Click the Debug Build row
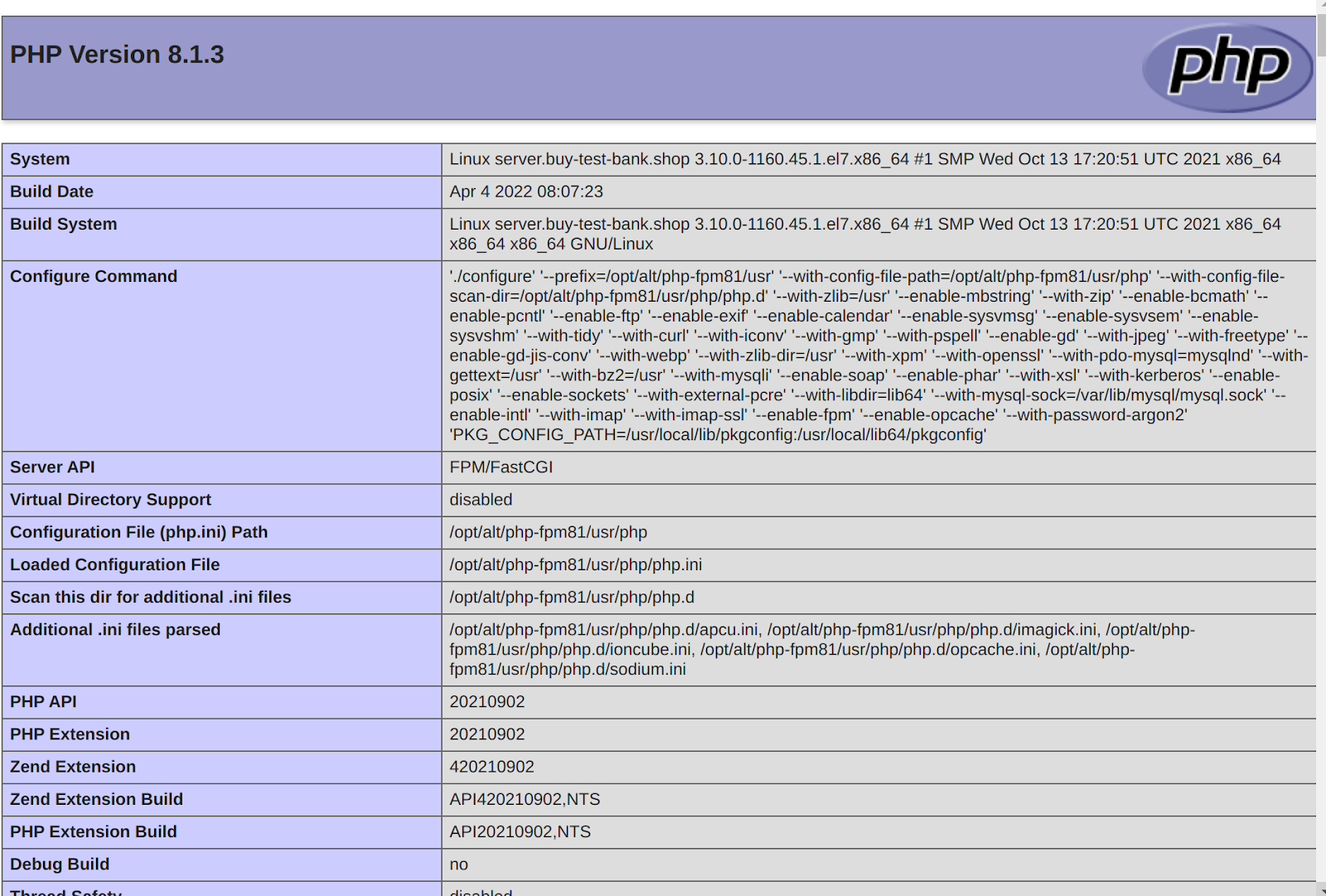The image size is (1326, 896). (x=59, y=864)
